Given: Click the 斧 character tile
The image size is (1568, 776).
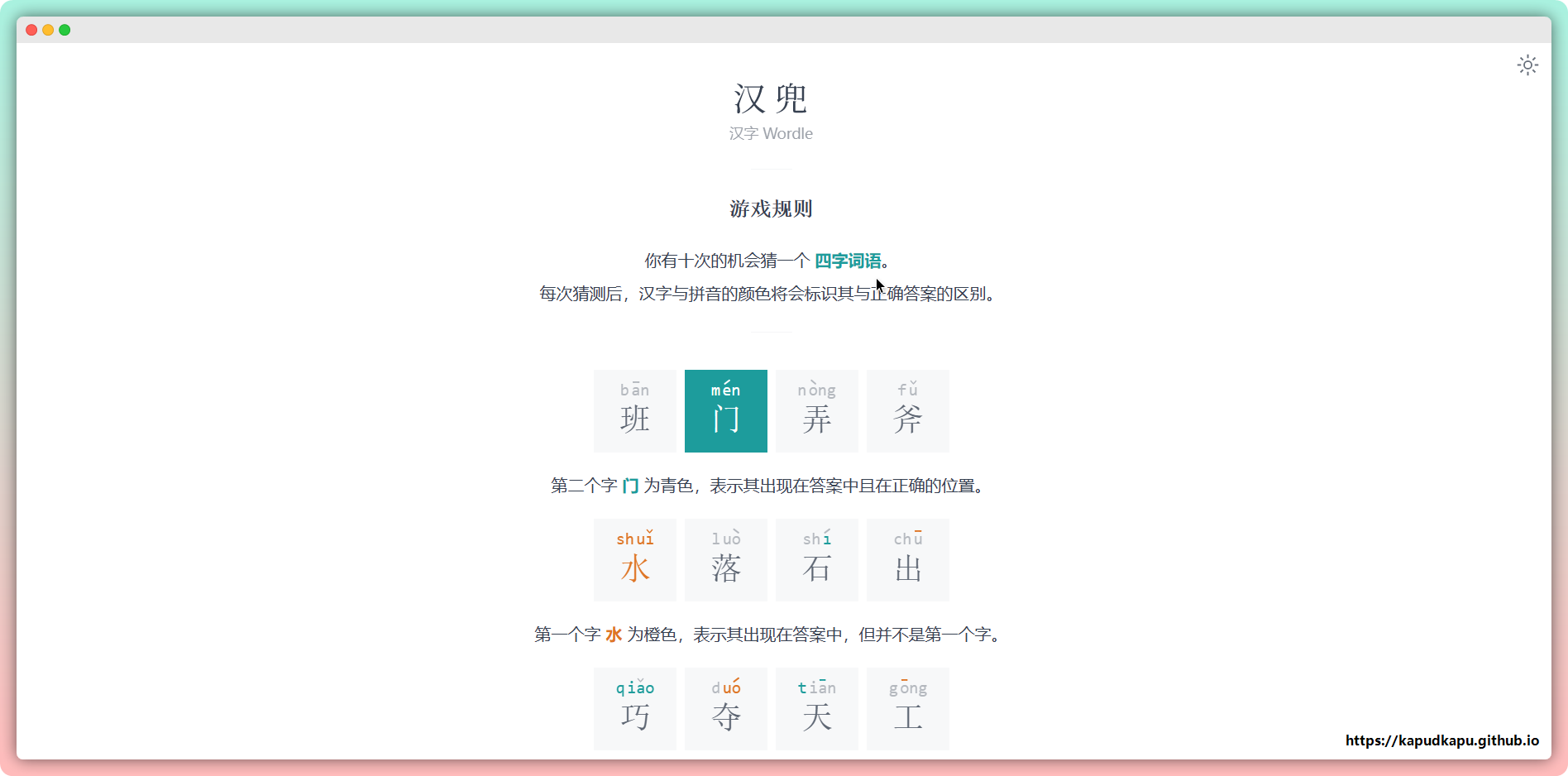Looking at the screenshot, I should [x=907, y=411].
